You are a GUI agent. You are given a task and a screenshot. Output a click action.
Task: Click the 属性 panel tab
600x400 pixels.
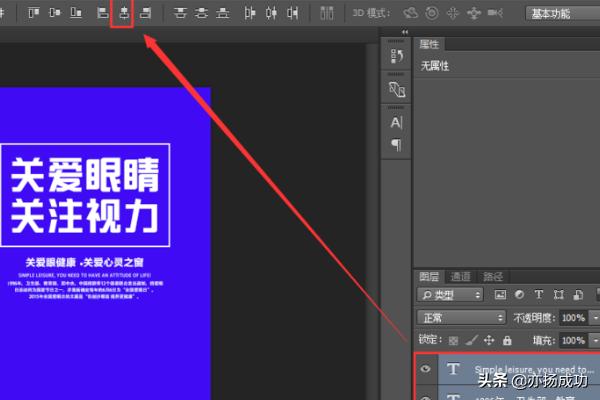[x=429, y=44]
